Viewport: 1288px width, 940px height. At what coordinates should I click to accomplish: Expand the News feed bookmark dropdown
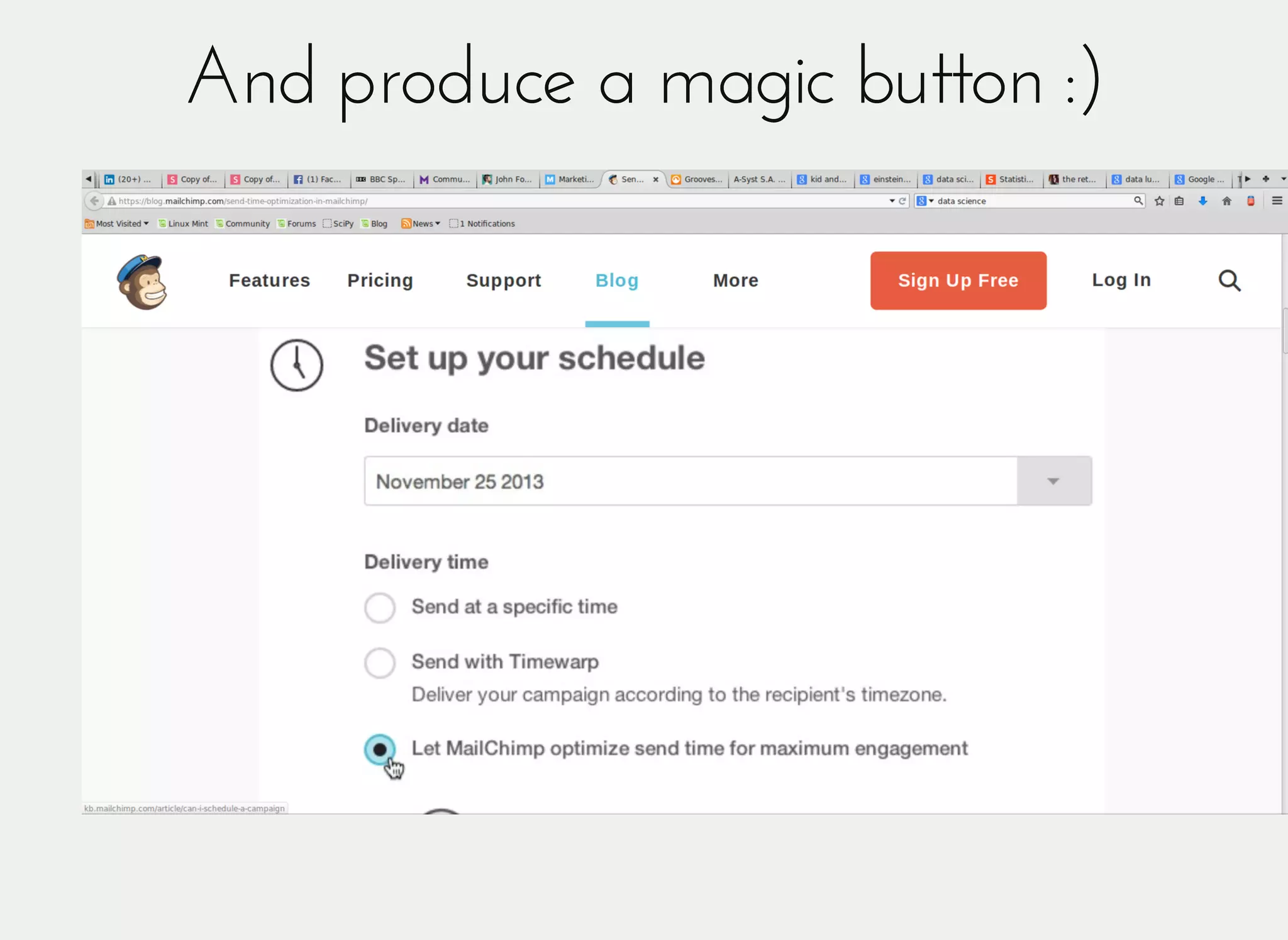coord(421,223)
